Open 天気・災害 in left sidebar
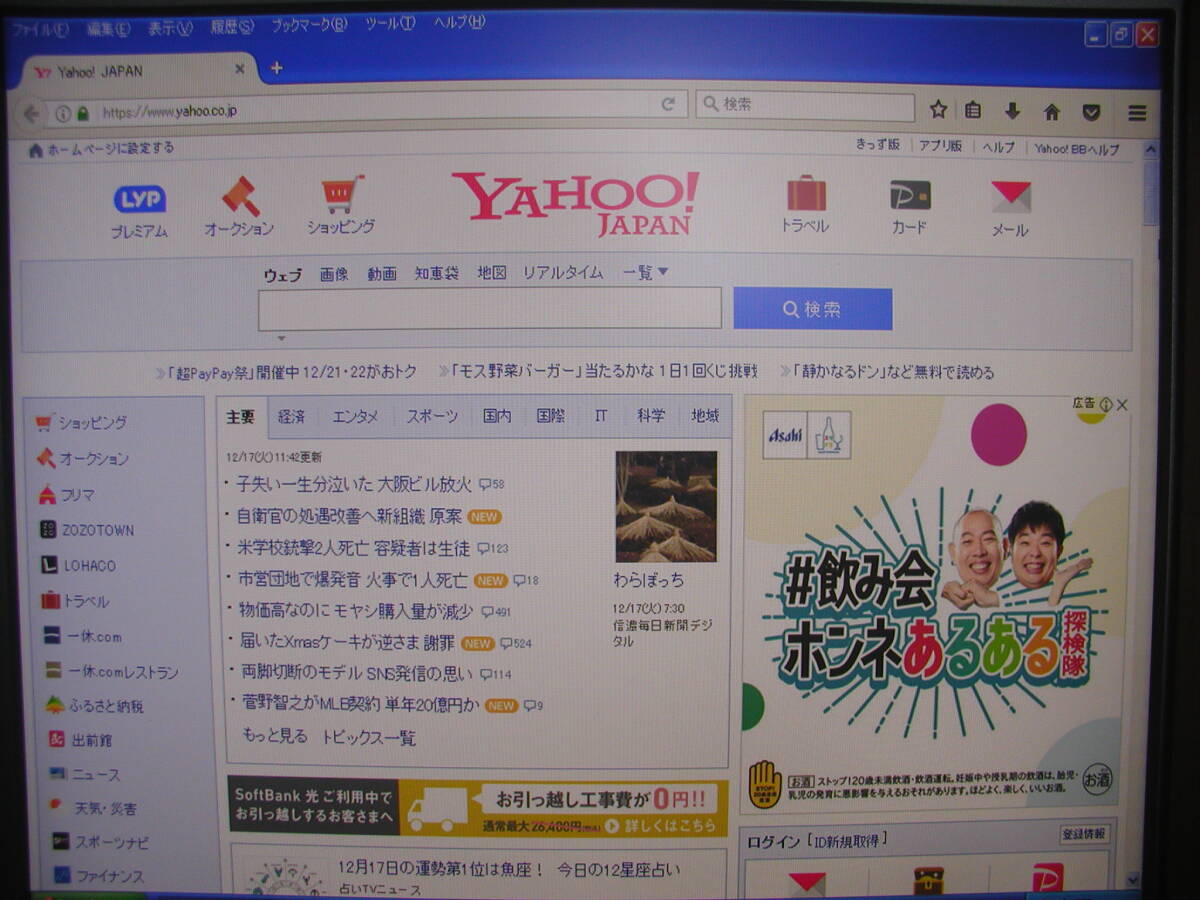This screenshot has width=1200, height=900. click(x=105, y=808)
